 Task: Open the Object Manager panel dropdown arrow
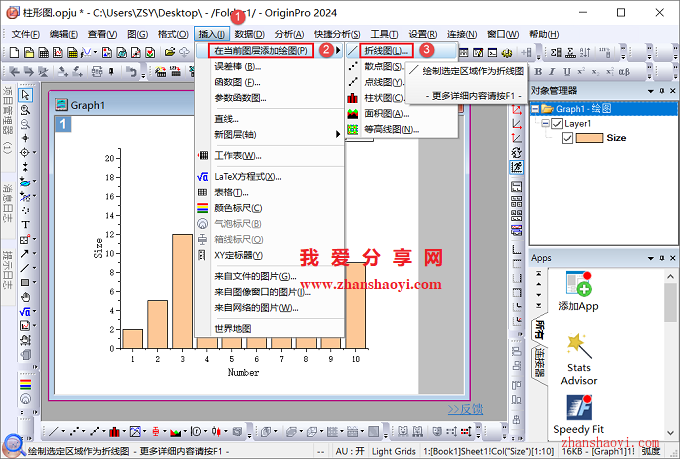651,91
